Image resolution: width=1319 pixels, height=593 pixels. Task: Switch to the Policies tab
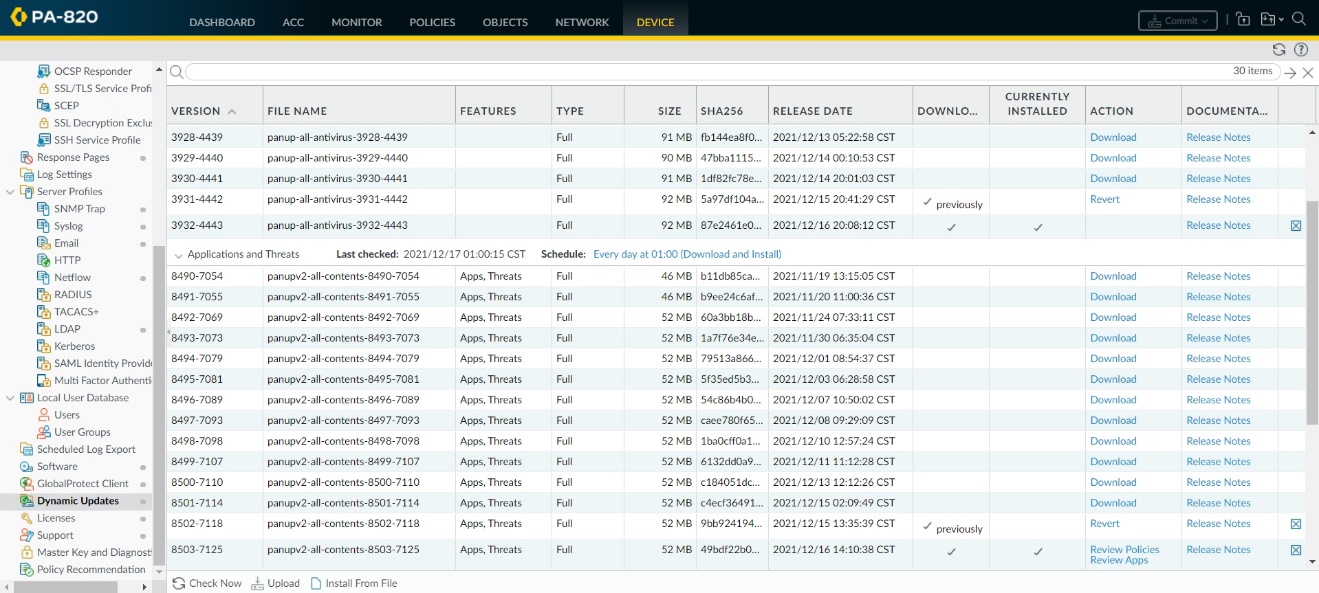point(432,22)
